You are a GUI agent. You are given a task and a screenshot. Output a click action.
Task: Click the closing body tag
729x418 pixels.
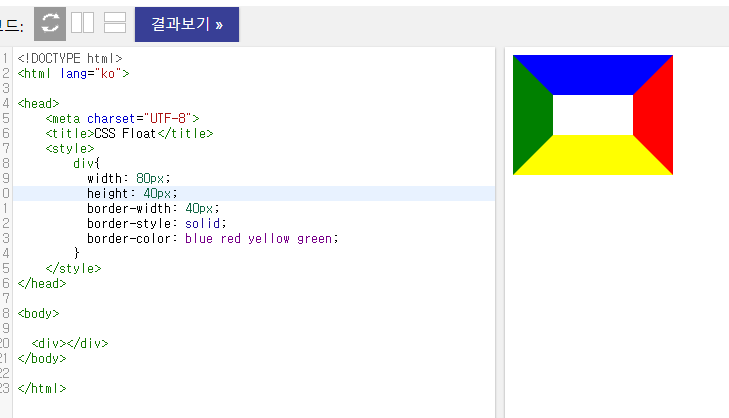pos(42,358)
